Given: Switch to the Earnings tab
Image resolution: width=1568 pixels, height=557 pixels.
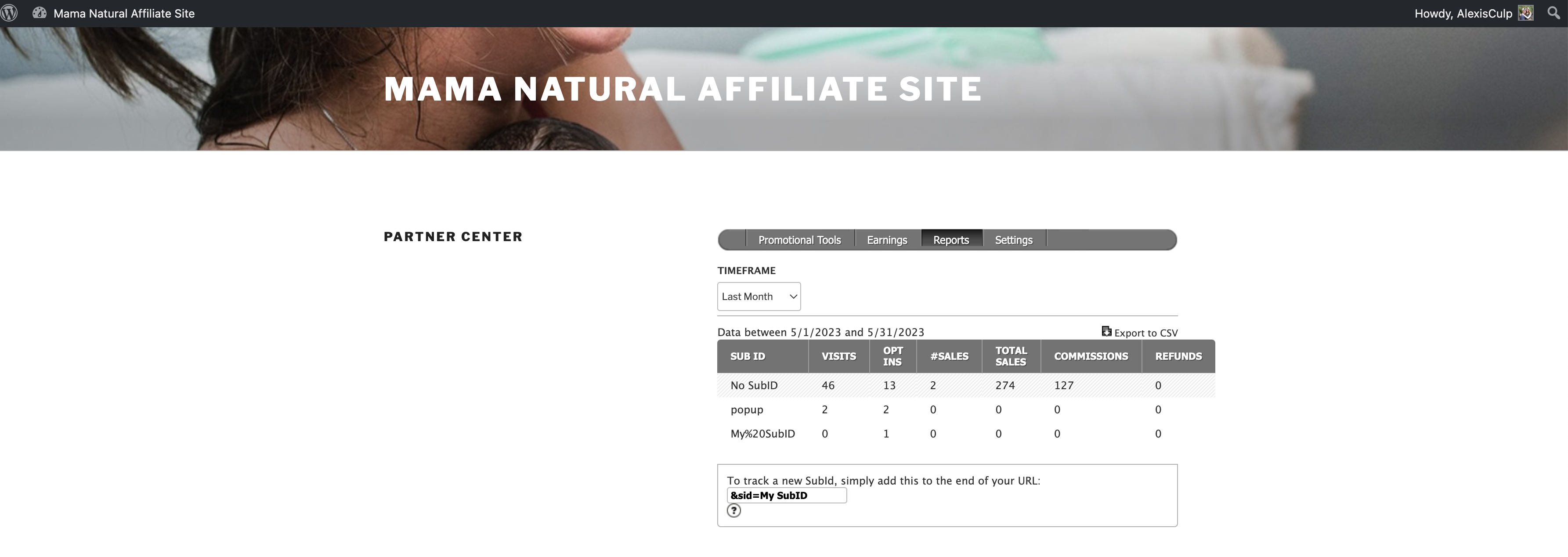Looking at the screenshot, I should coord(887,240).
